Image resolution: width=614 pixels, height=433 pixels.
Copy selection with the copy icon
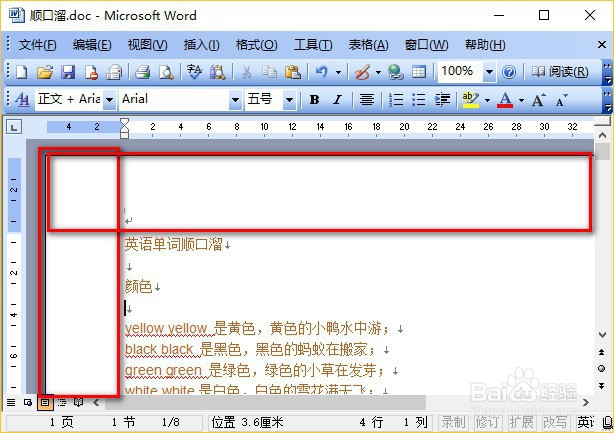(269, 72)
